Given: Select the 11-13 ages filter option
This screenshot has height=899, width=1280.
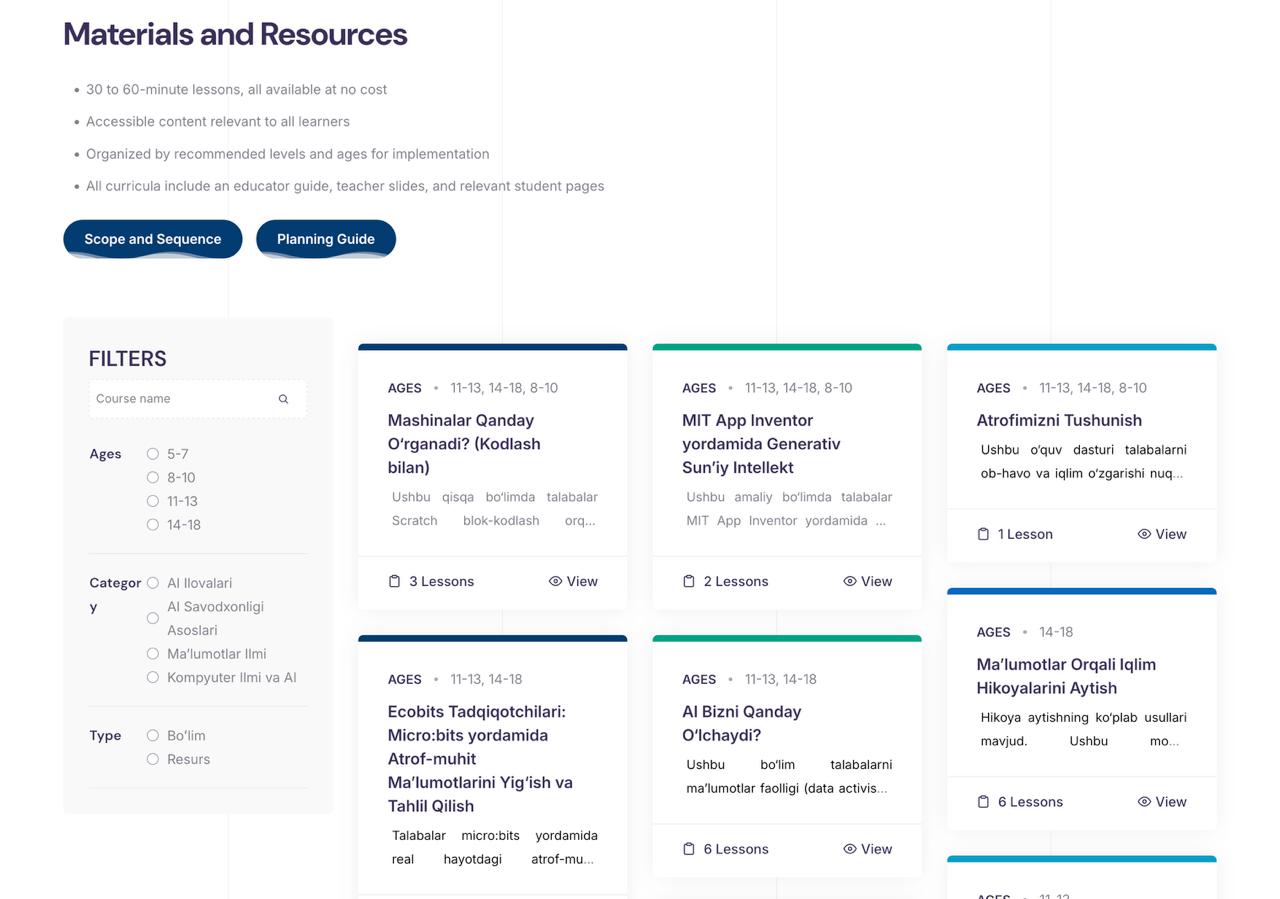Looking at the screenshot, I should click(153, 501).
